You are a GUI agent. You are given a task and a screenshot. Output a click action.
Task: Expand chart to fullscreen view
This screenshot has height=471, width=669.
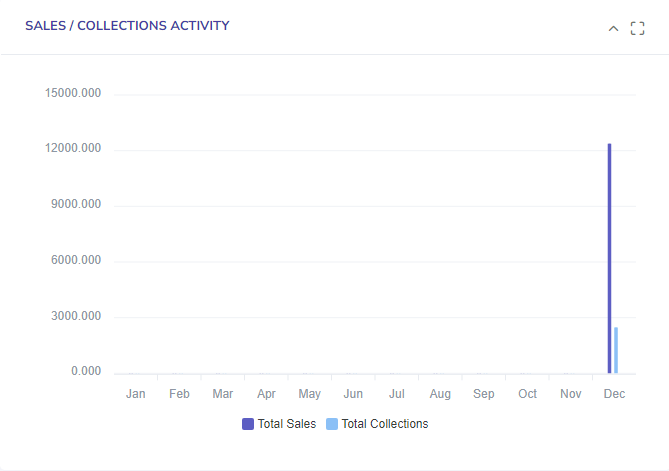click(638, 28)
